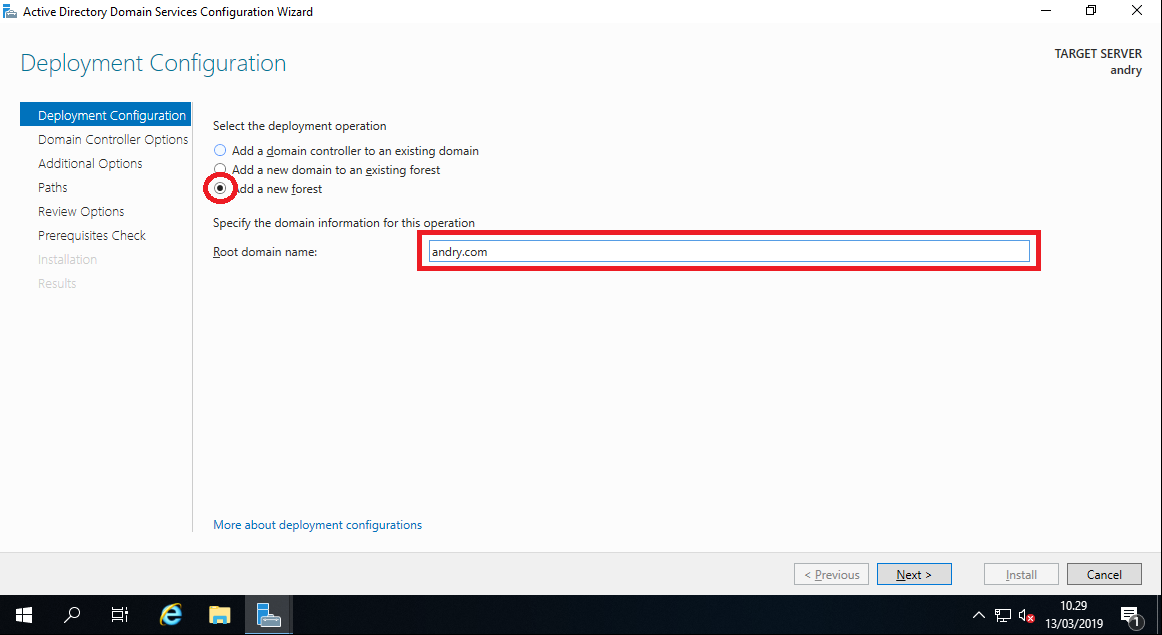Open the Paths step

53,187
